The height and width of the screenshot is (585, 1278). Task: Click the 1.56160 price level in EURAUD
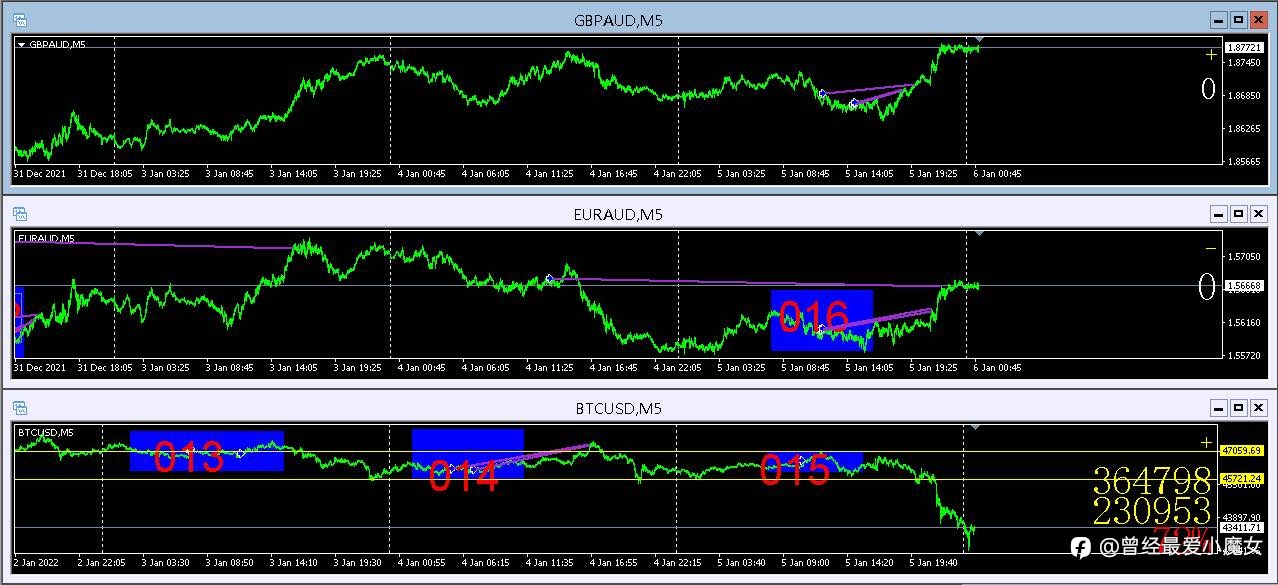1245,322
